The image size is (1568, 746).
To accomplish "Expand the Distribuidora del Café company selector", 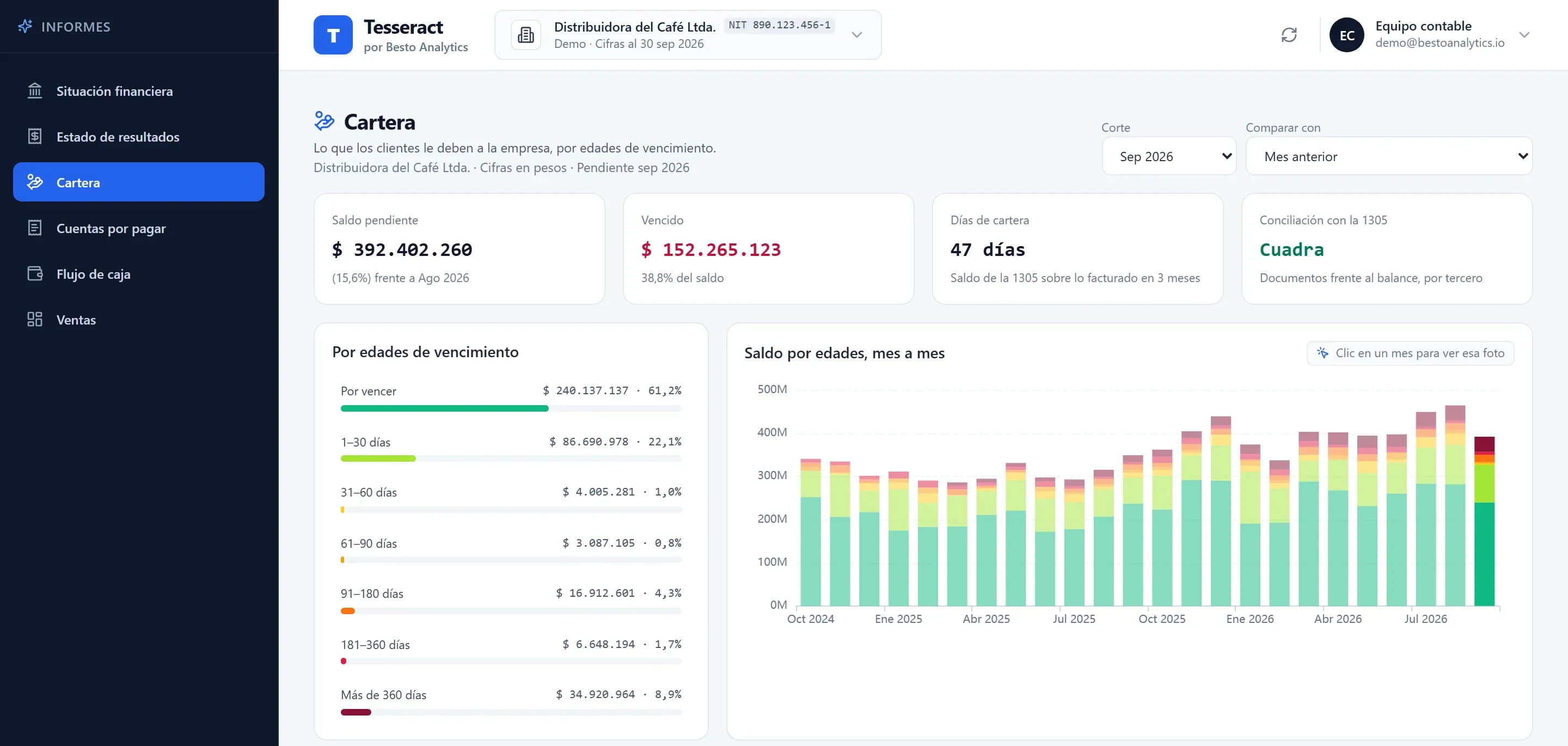I will [688, 35].
